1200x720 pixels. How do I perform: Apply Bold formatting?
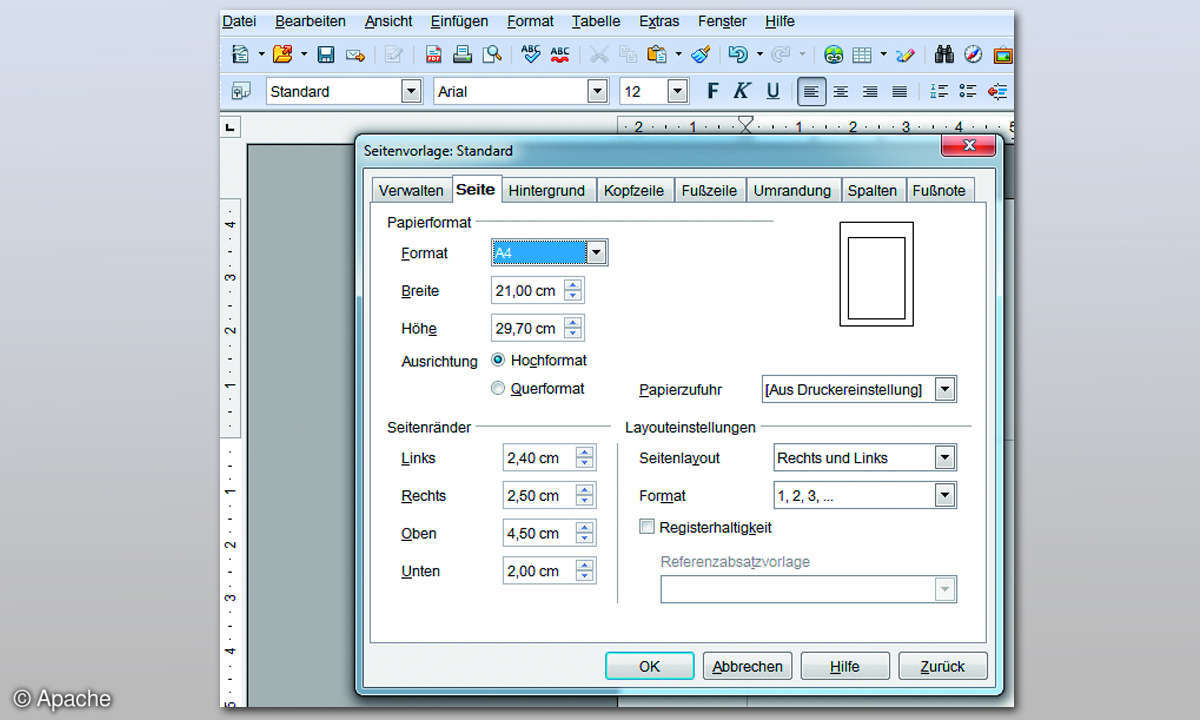tap(712, 91)
